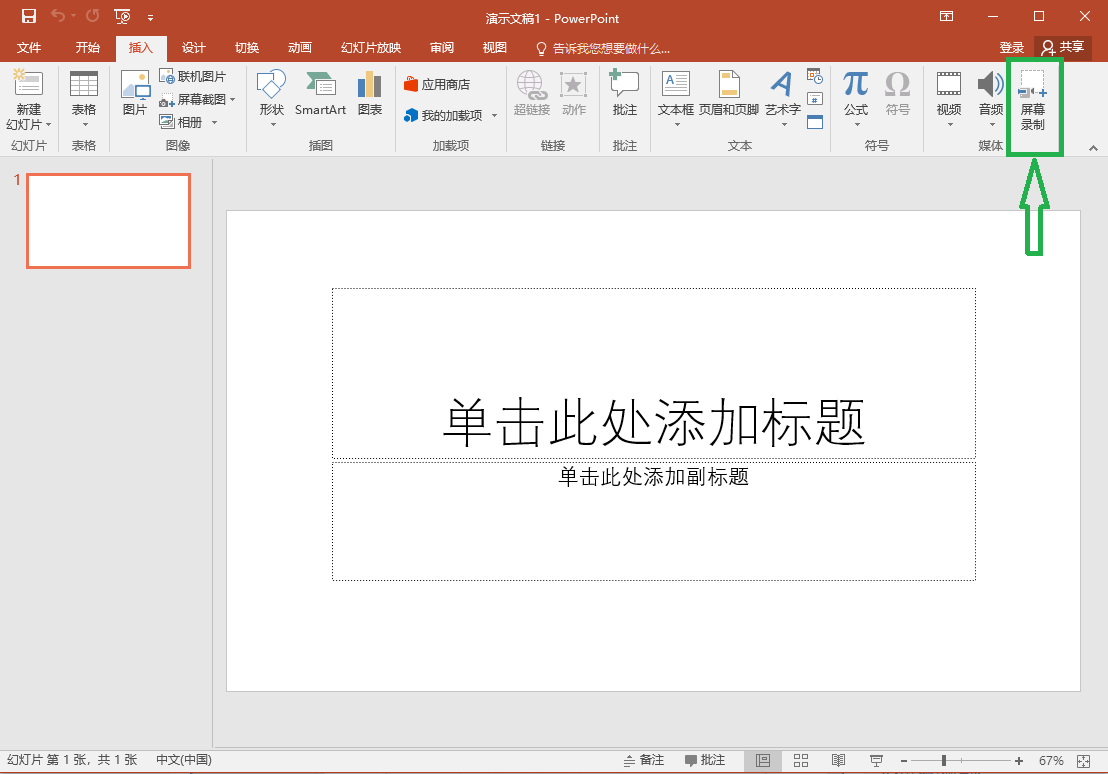Switch to the 切换 ribbon tab

coord(247,47)
